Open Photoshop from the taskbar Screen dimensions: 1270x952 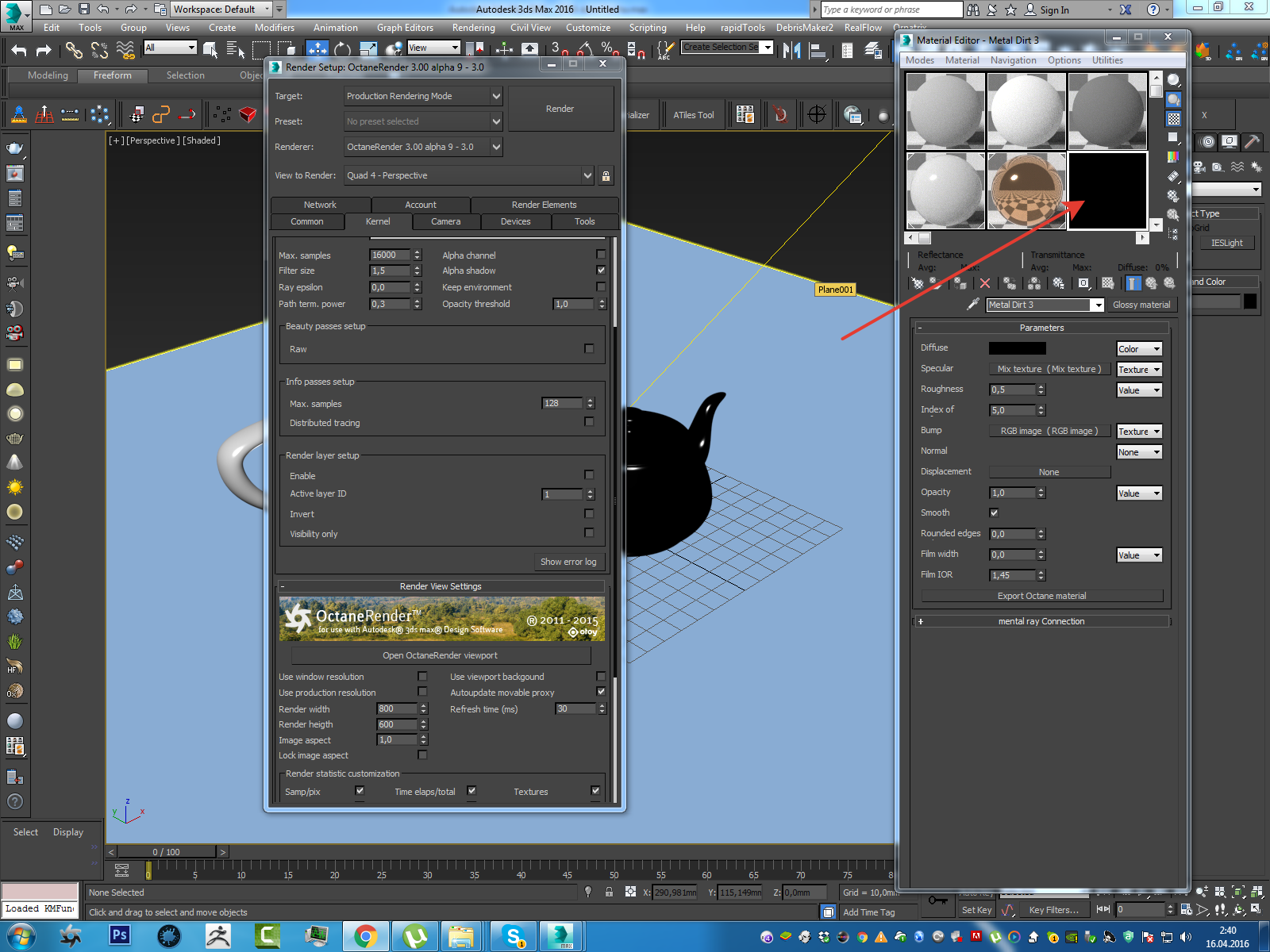point(120,936)
